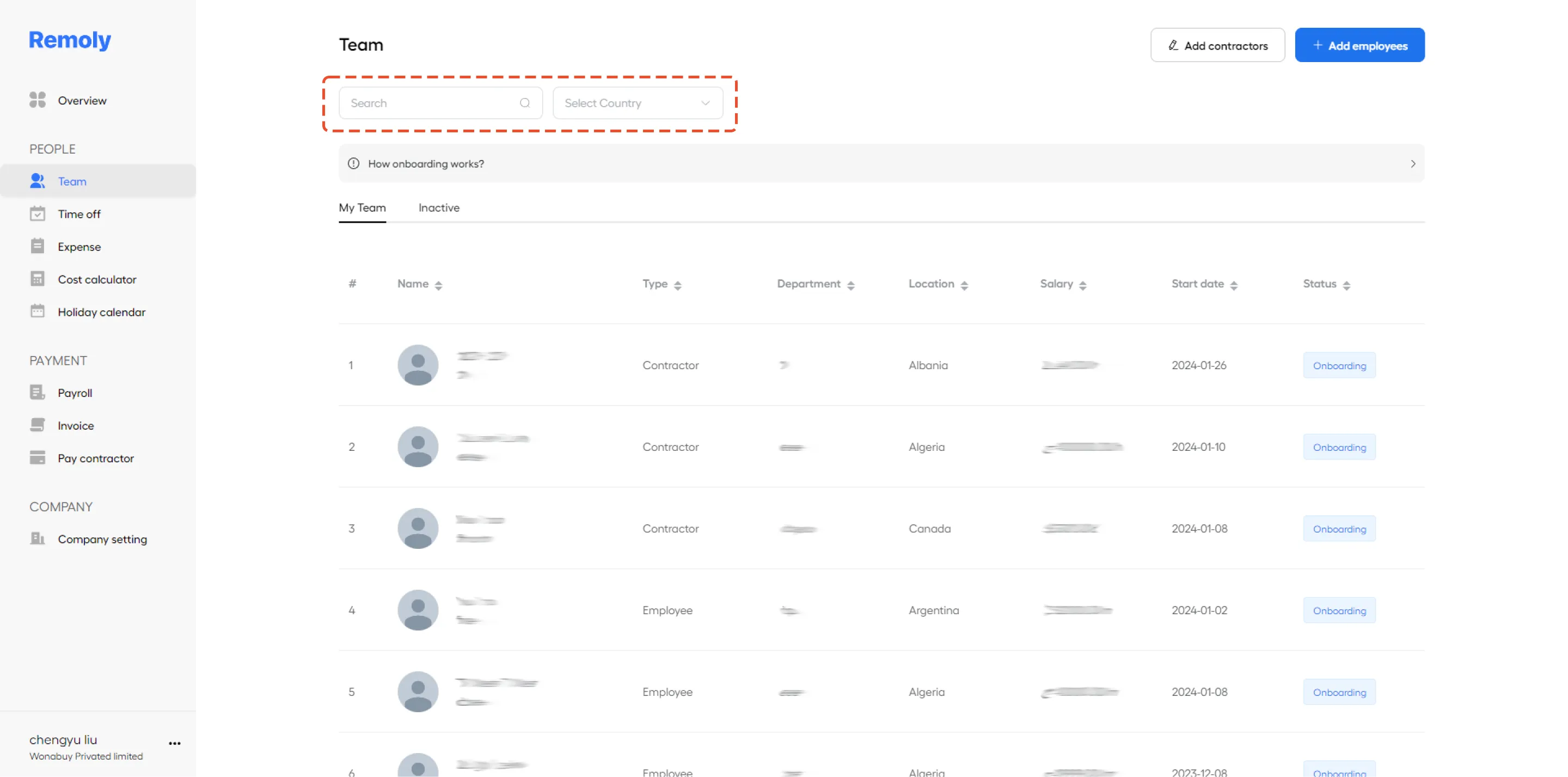The image size is (1568, 777).
Task: Open the Select Country dropdown
Action: (x=638, y=103)
